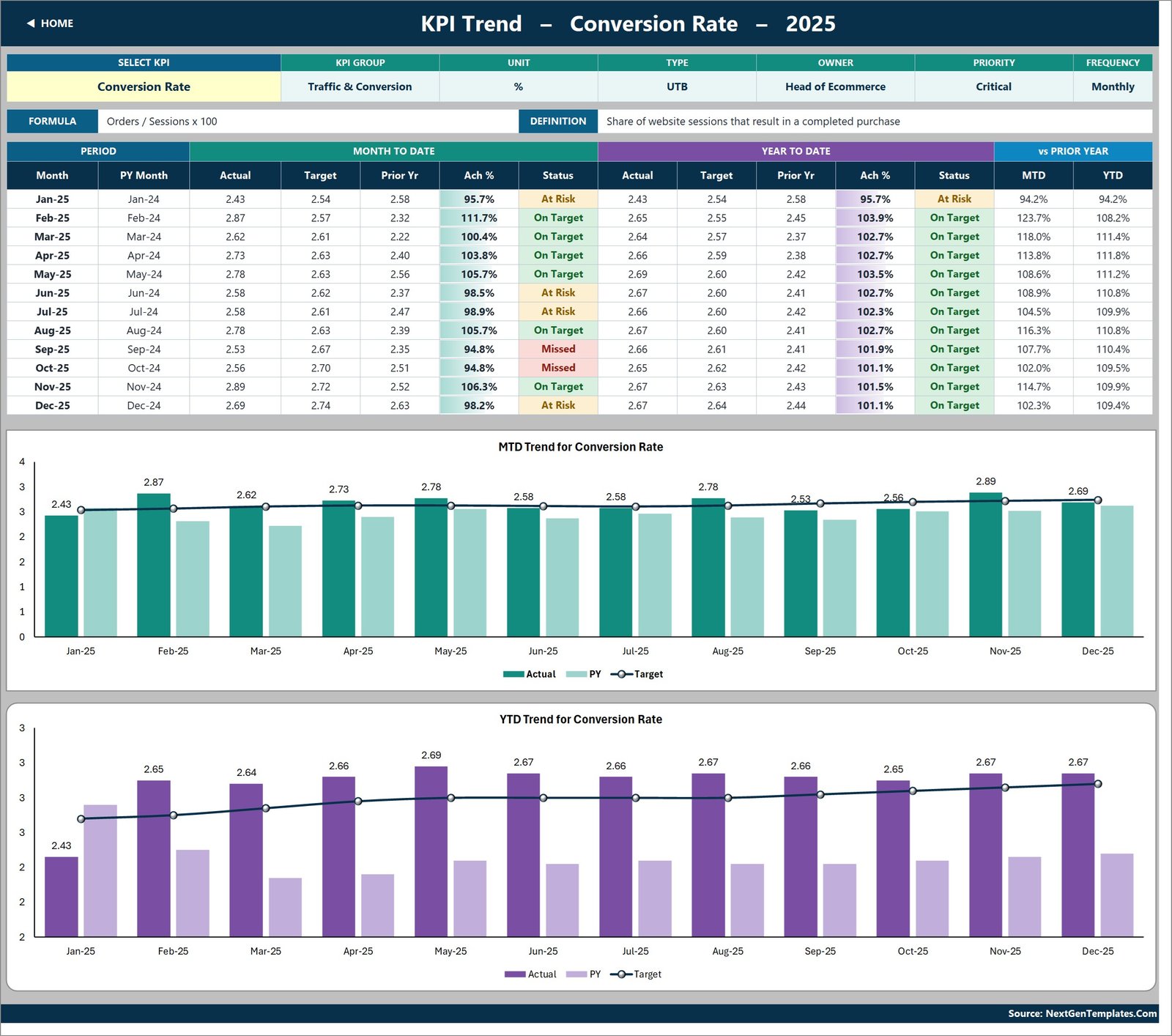Click the PY legend swatch in MTD chart

(576, 674)
